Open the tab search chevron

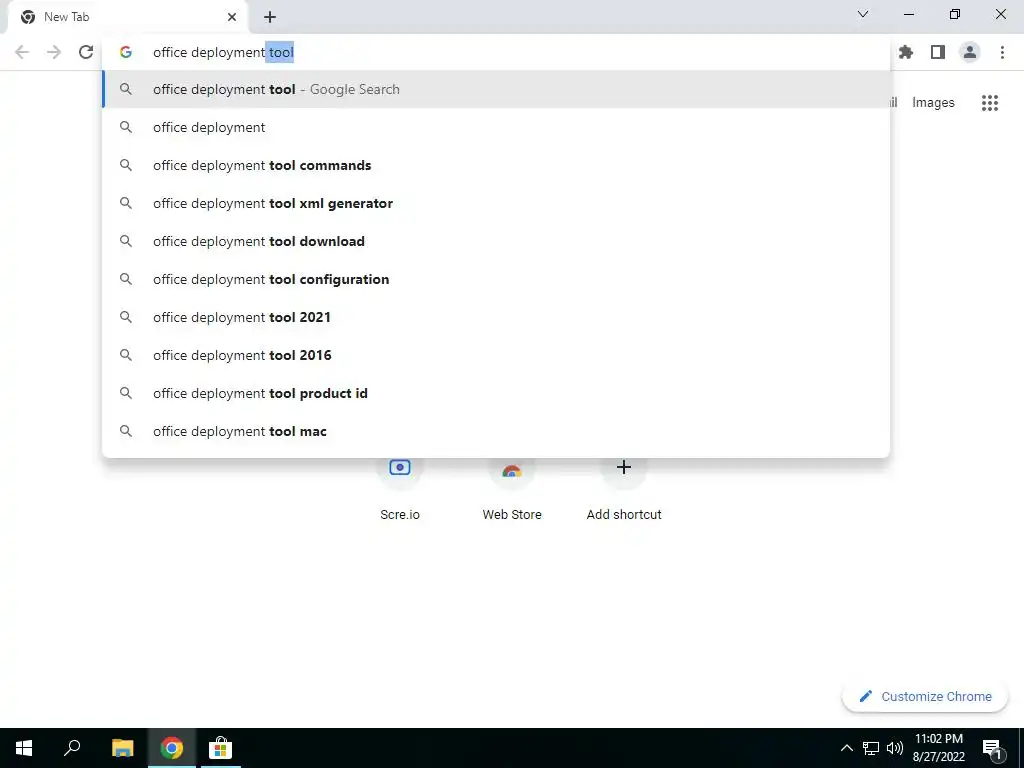click(x=863, y=14)
